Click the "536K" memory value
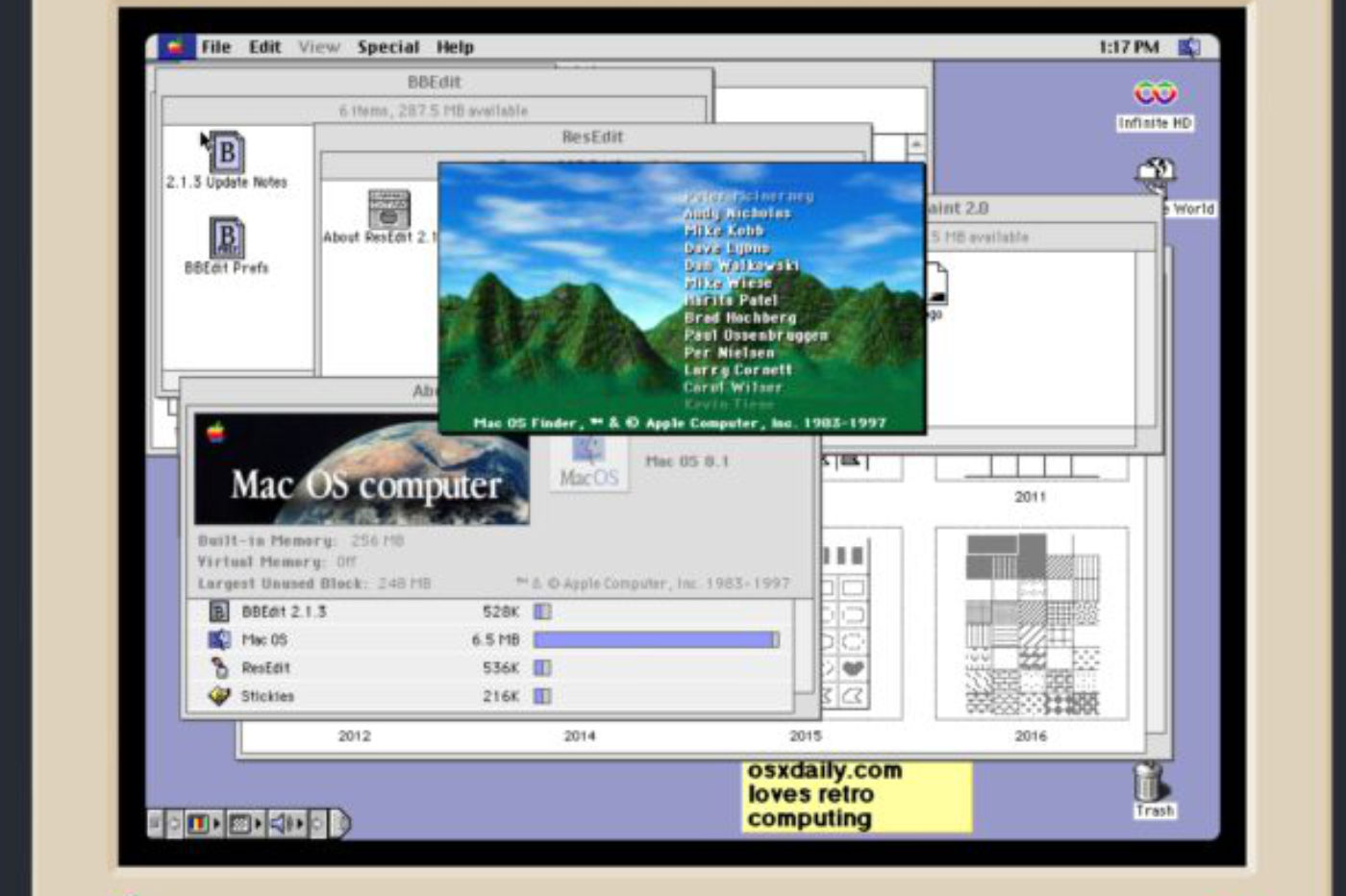 pyautogui.click(x=500, y=667)
